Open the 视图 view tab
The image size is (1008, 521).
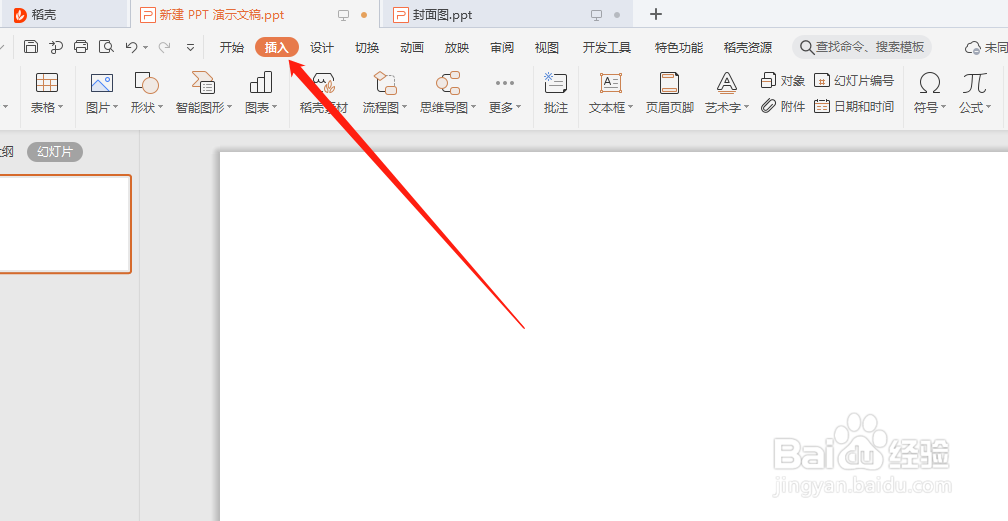[546, 47]
